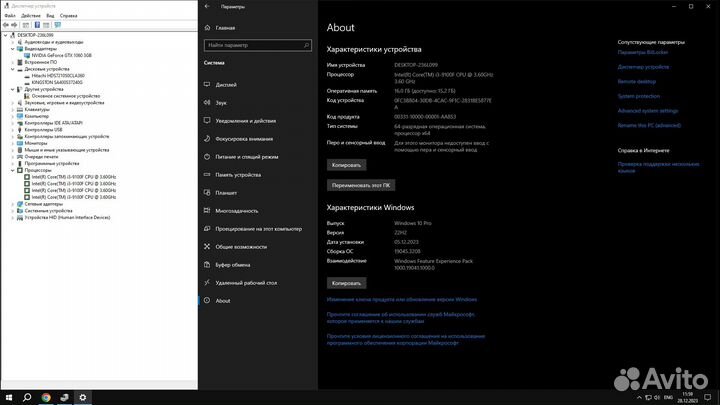This screenshot has height=405, width=720.
Task: Expand the Клавиатуры category
Action: tap(13, 109)
